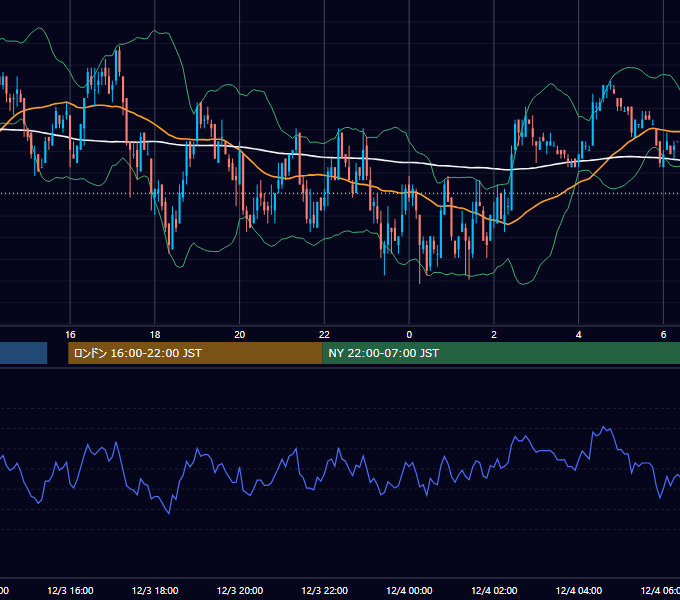680x600 pixels.
Task: Click the 2 hour label on price chart axis
Action: 494,335
